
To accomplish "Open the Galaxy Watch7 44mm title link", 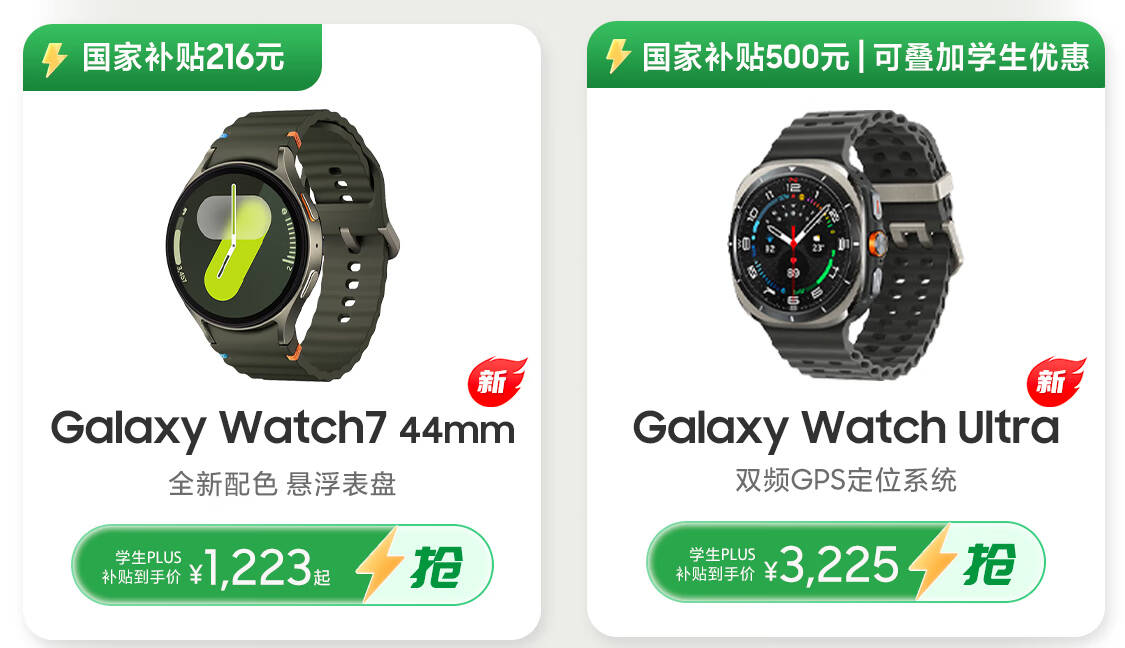I will tap(283, 429).
